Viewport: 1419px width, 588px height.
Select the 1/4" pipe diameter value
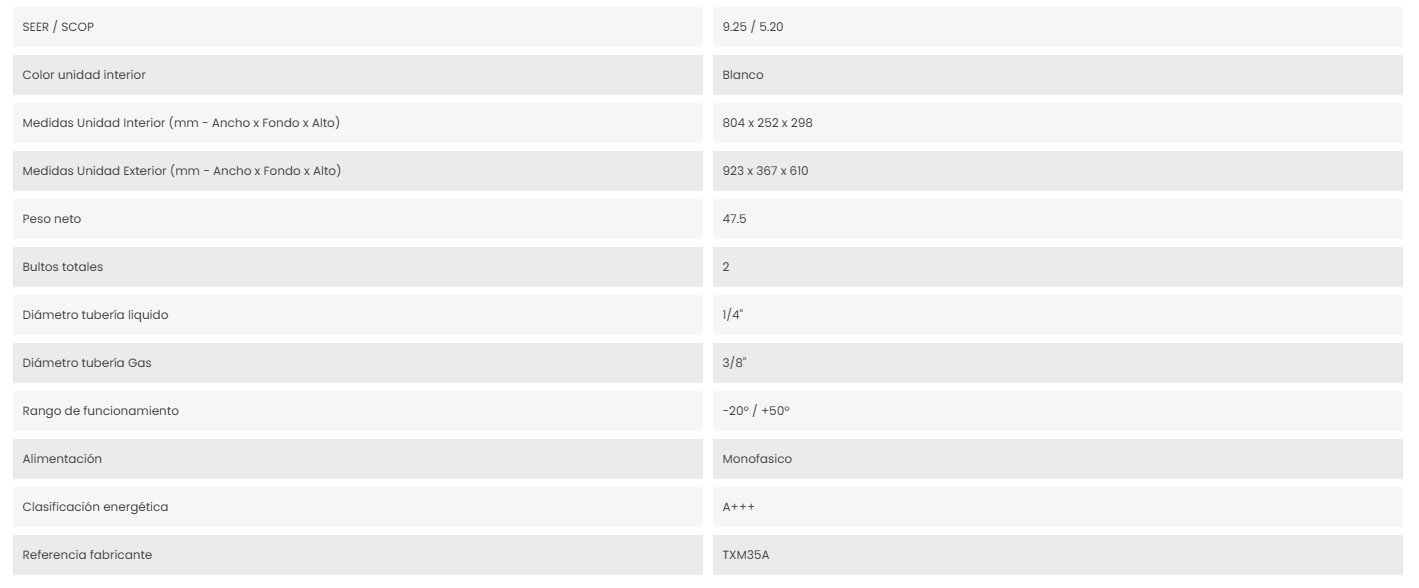point(733,315)
